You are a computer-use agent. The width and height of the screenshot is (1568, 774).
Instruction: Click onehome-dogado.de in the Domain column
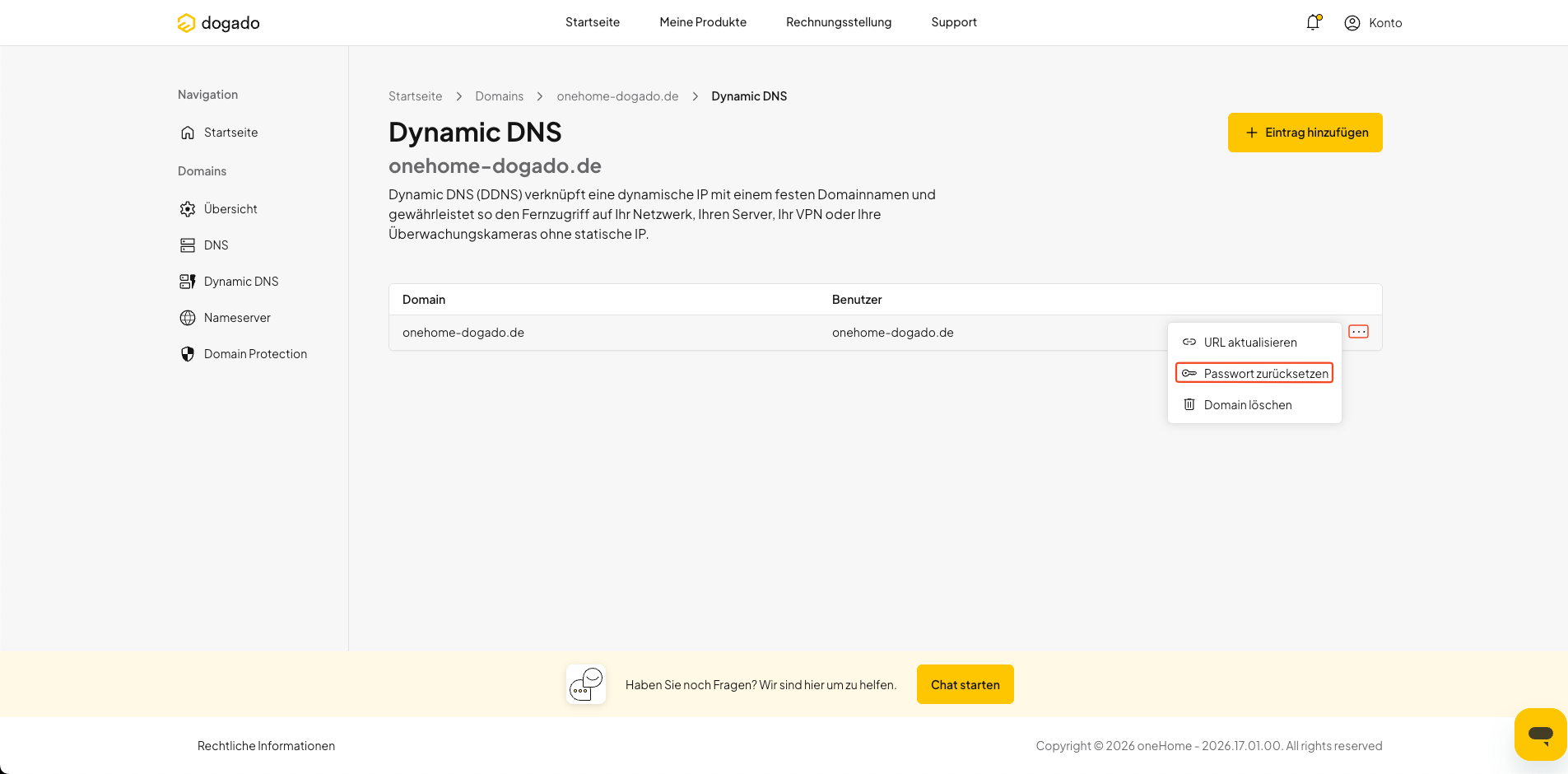[463, 333]
